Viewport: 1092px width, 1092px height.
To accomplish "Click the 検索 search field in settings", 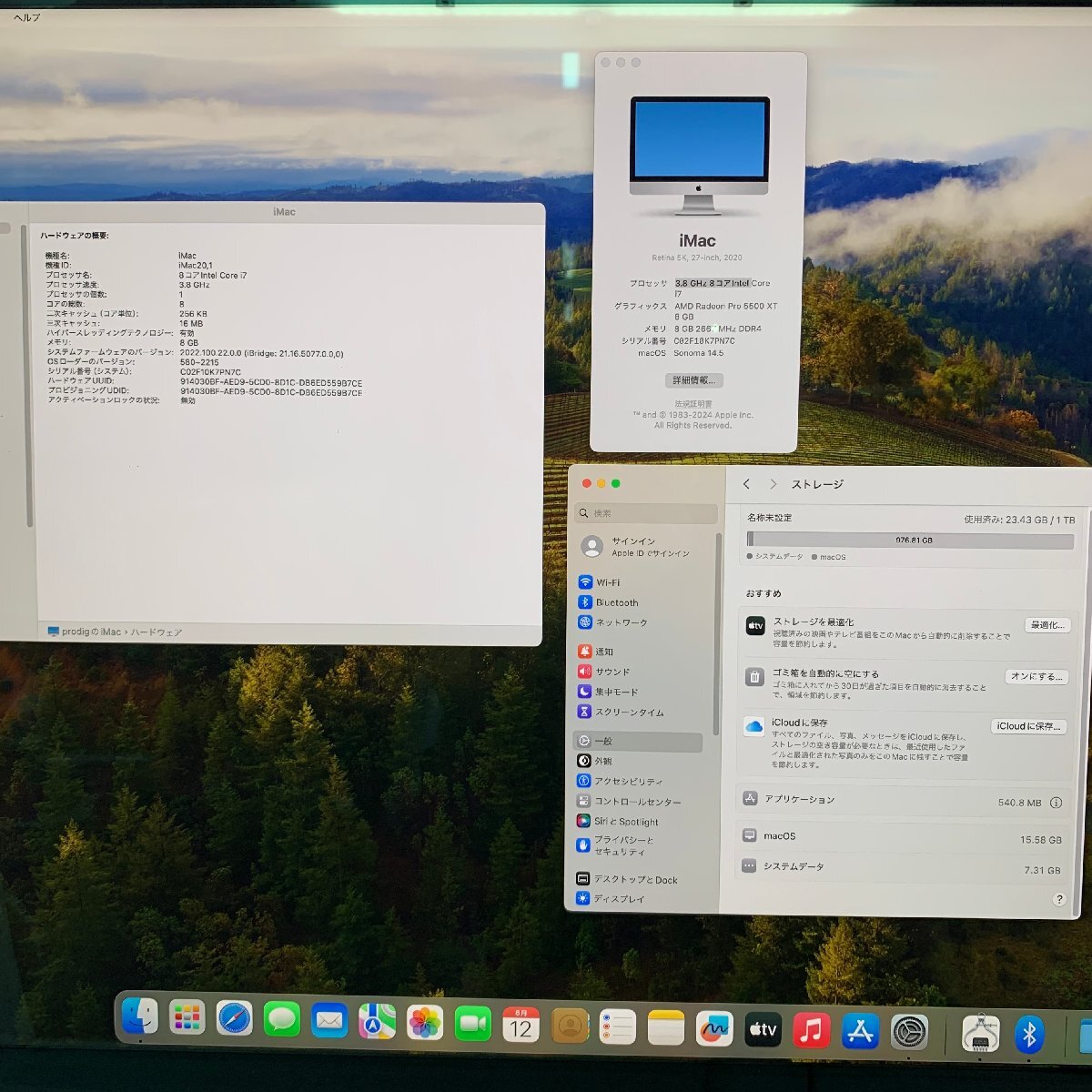I will [x=646, y=513].
